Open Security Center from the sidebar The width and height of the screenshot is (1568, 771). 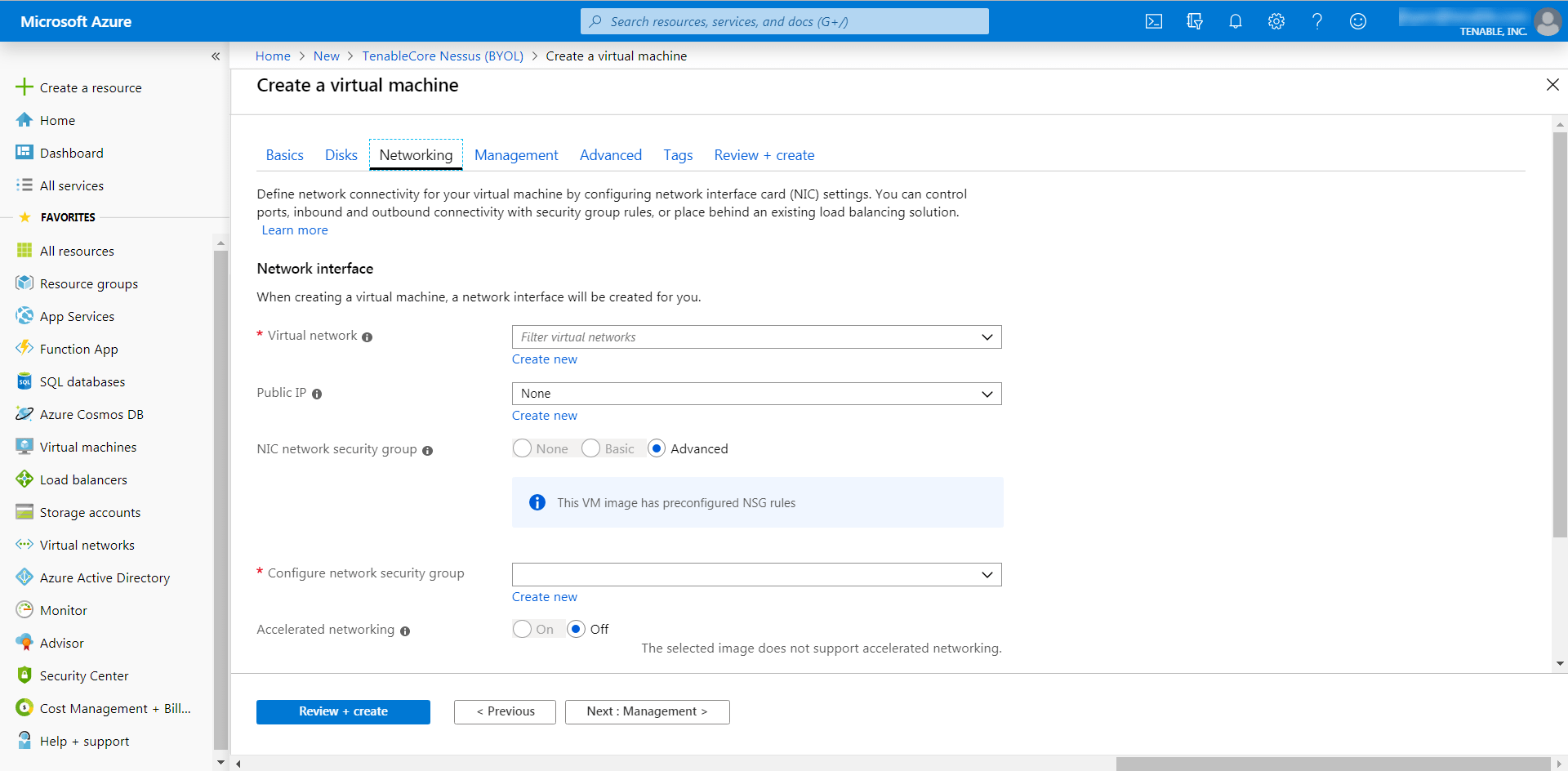(84, 675)
